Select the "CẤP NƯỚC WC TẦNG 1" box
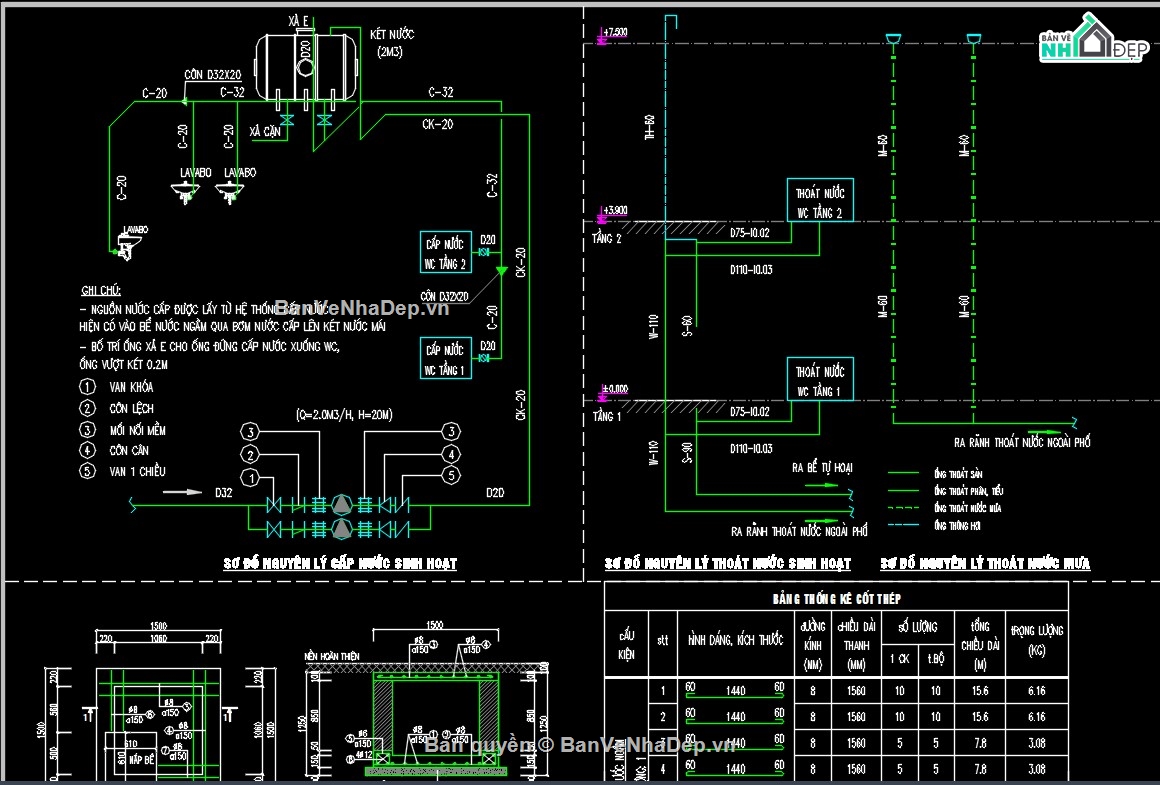The height and width of the screenshot is (785, 1160). point(445,358)
